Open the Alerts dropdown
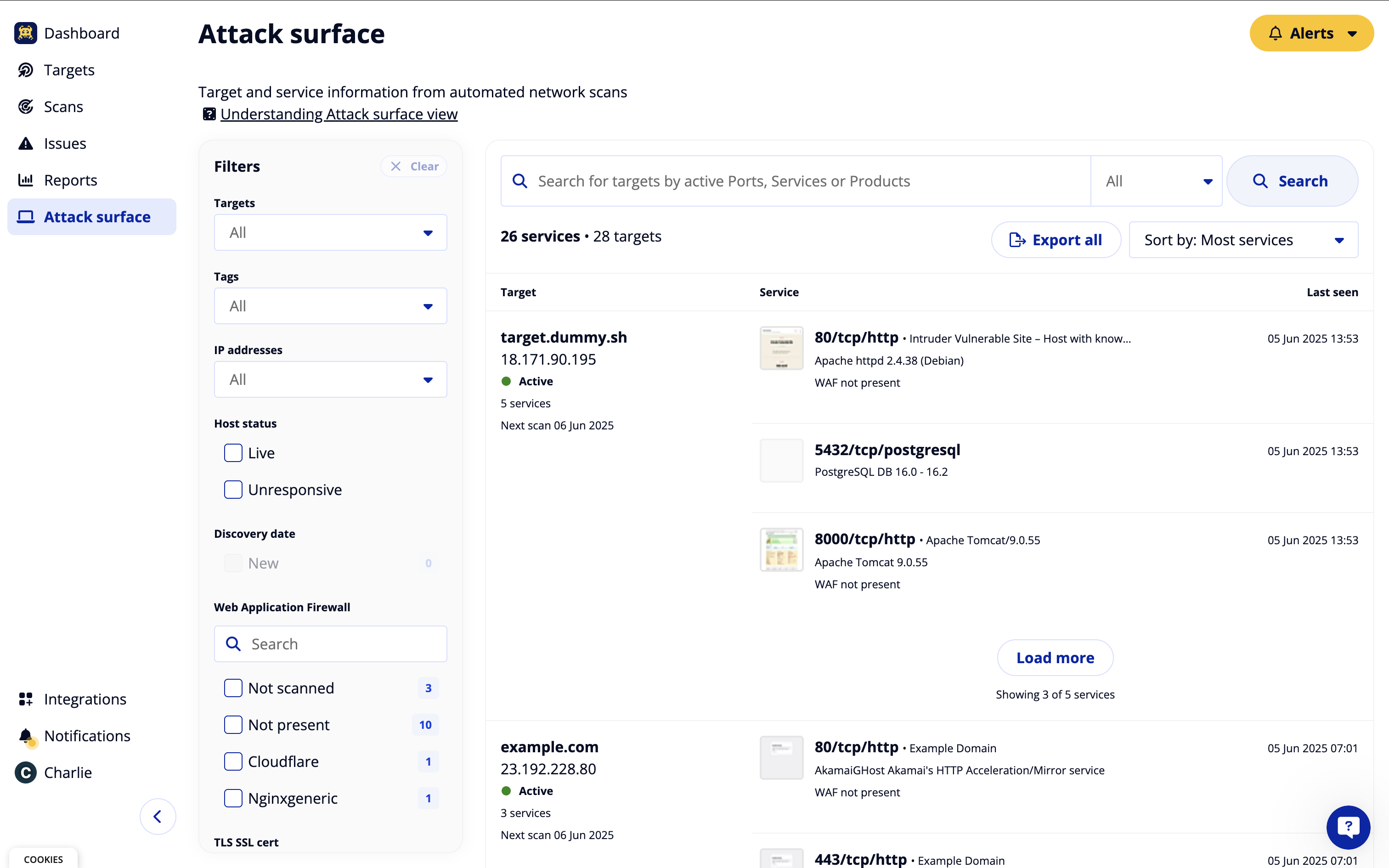 coord(1311,33)
